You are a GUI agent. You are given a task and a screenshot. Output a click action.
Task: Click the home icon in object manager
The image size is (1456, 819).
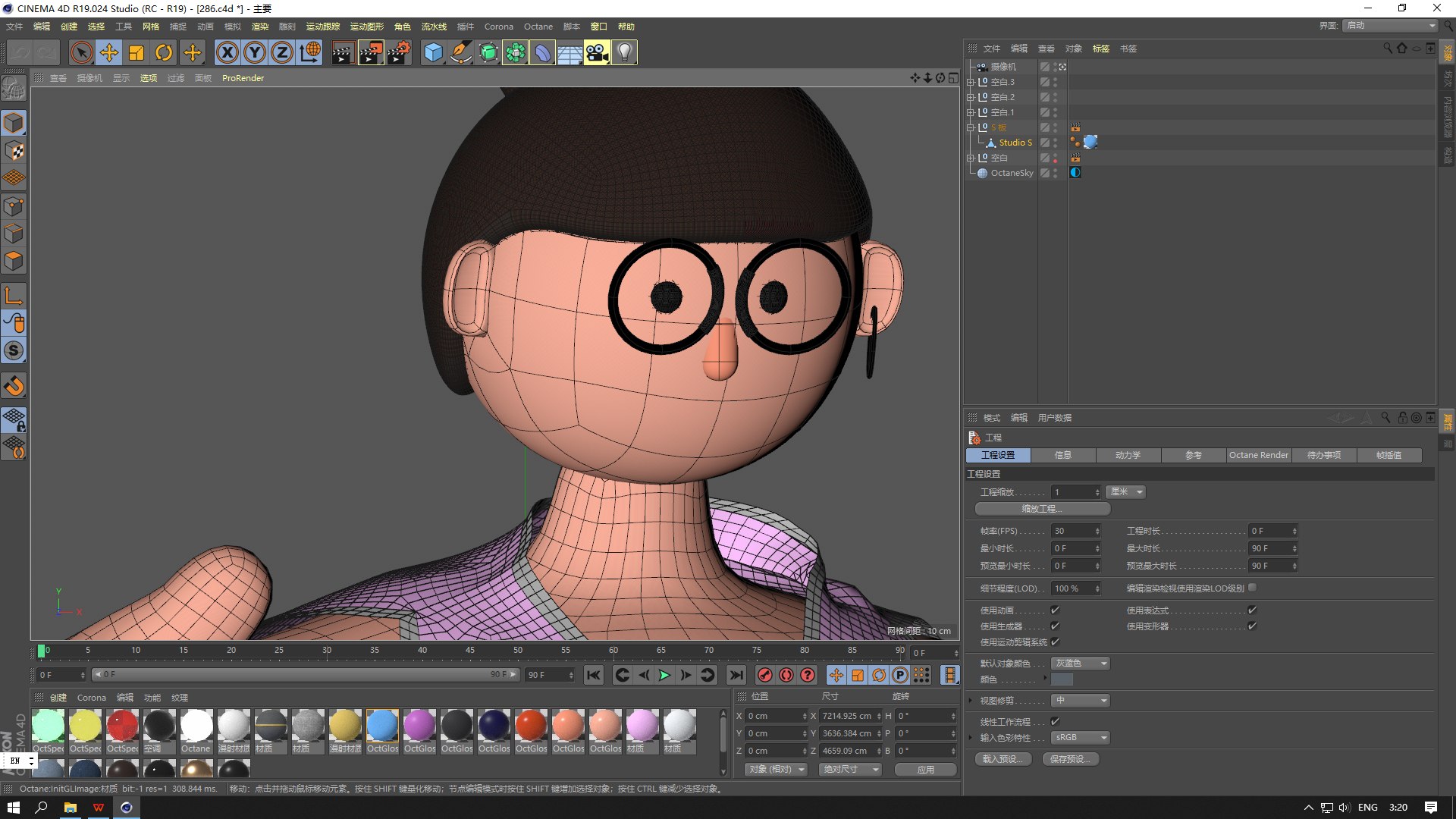click(1402, 48)
